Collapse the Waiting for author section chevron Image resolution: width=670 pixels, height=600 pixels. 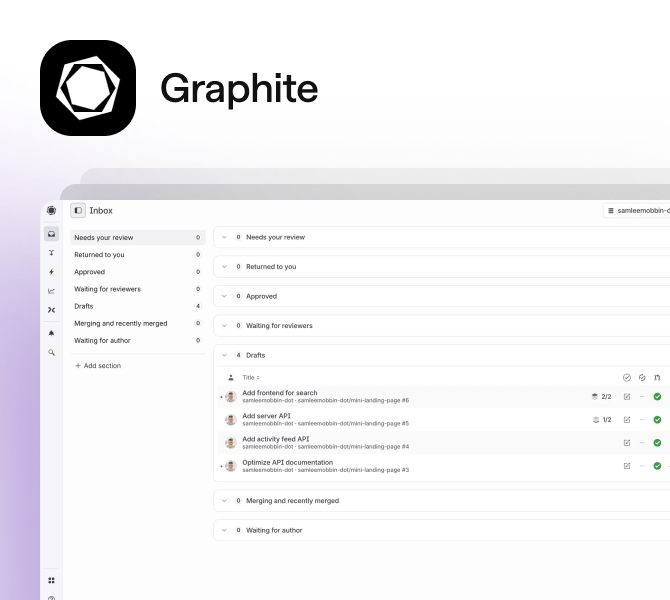pyautogui.click(x=224, y=530)
